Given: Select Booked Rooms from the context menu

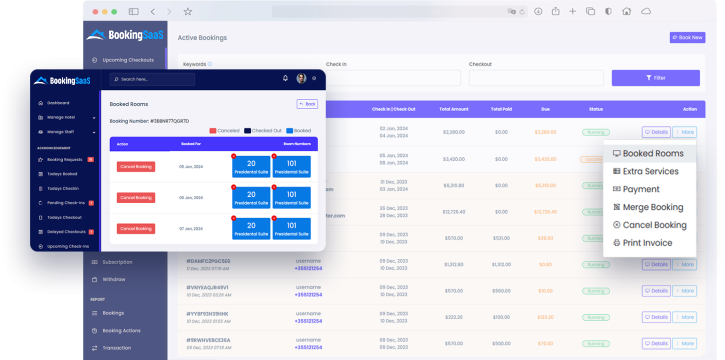Looking at the screenshot, I should tap(649, 153).
